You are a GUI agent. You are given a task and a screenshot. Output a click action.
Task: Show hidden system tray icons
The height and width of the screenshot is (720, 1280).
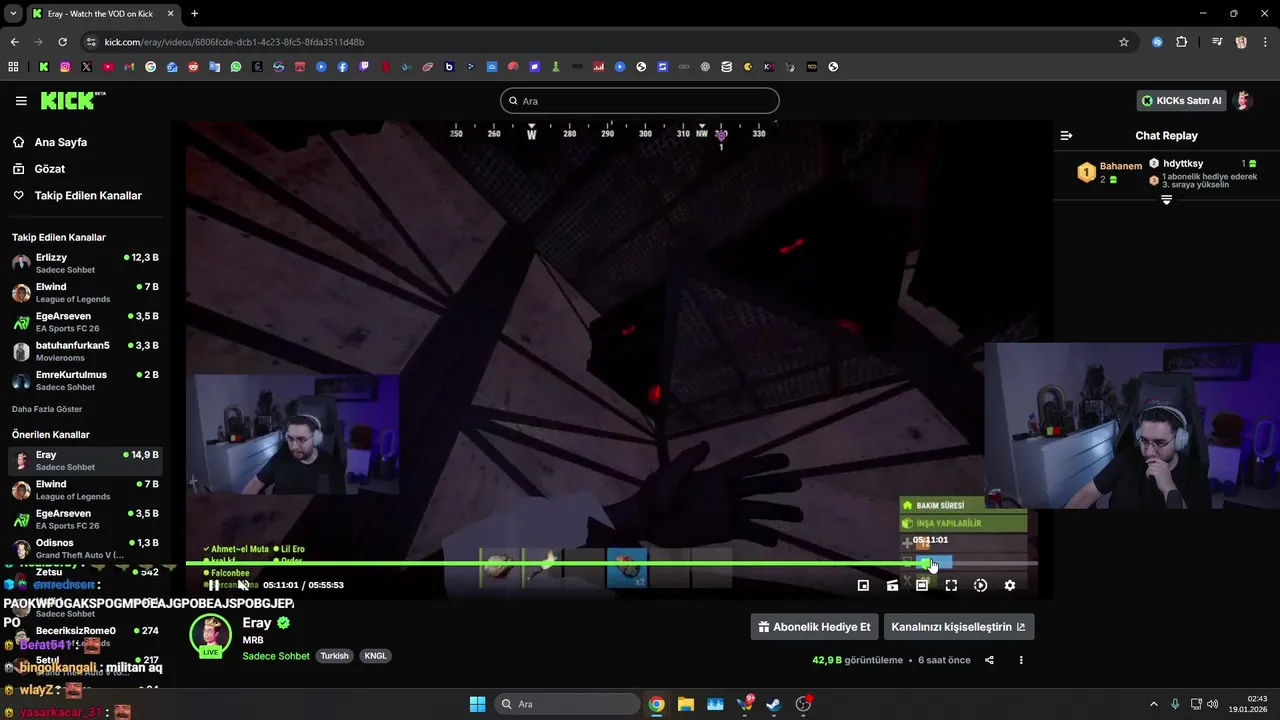[1153, 704]
